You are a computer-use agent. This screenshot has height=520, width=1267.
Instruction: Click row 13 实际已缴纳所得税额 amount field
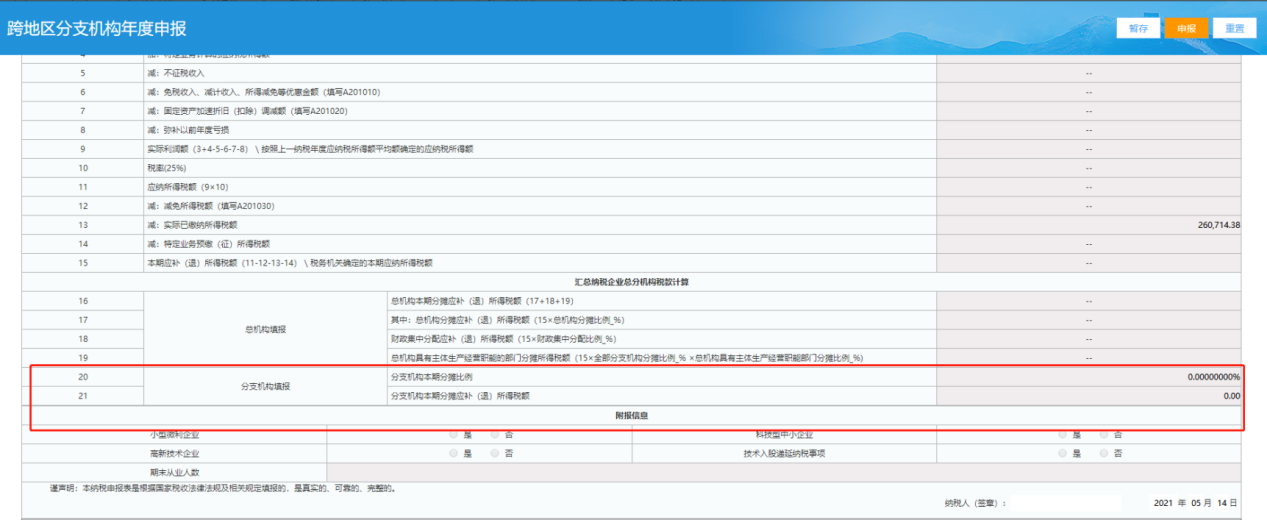(x=1088, y=225)
